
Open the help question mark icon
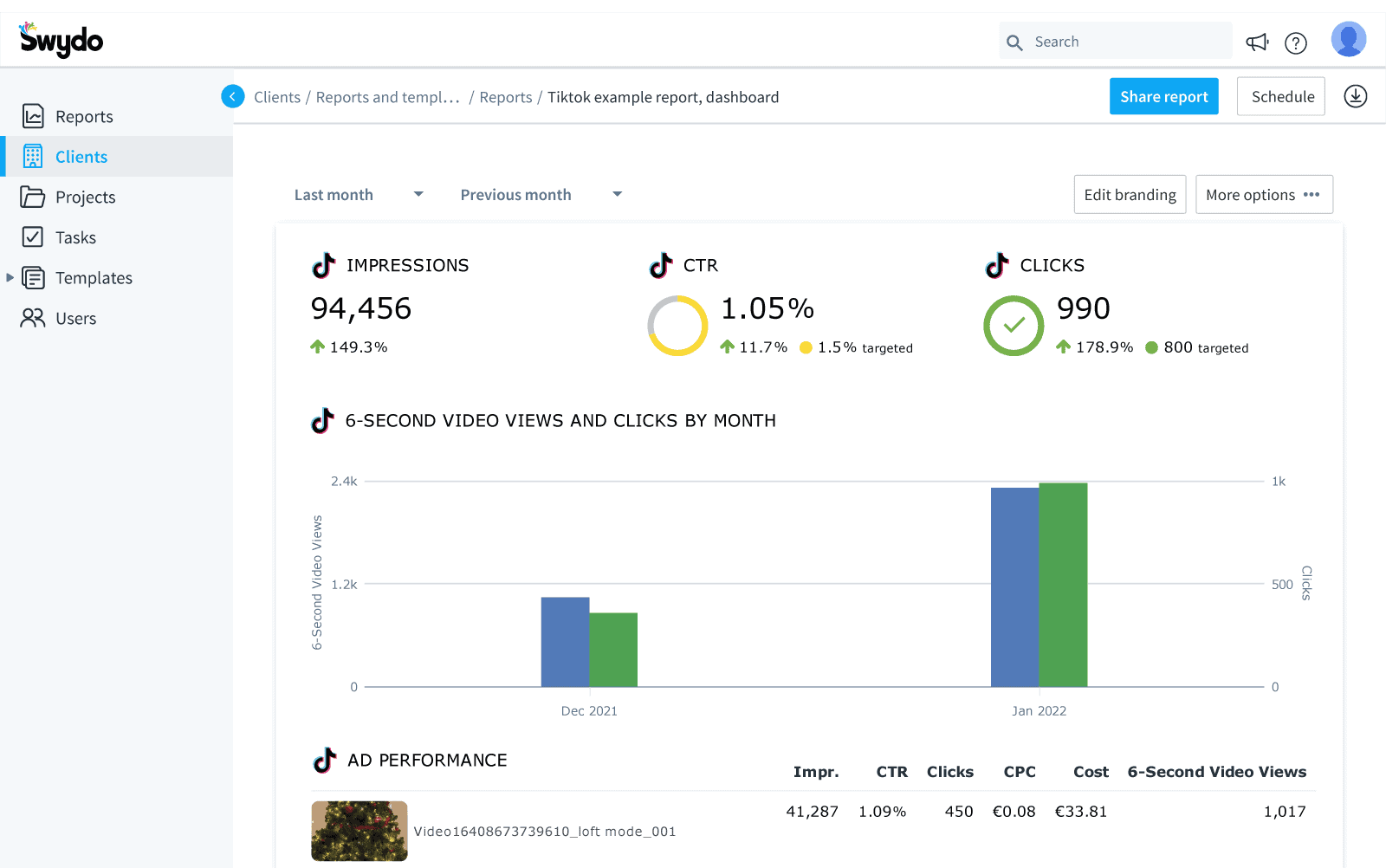(x=1296, y=42)
